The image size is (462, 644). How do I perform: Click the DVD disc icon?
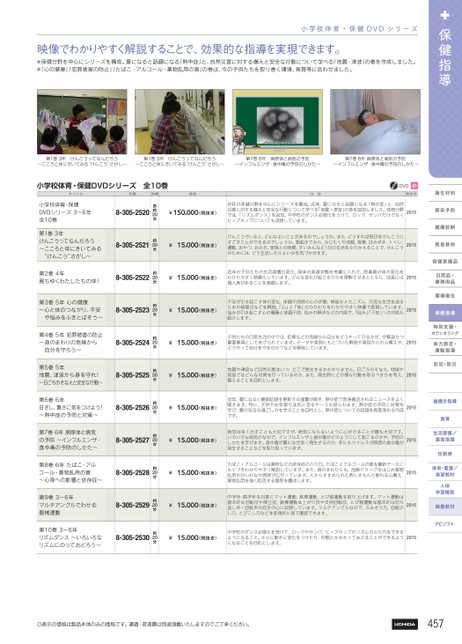394,186
